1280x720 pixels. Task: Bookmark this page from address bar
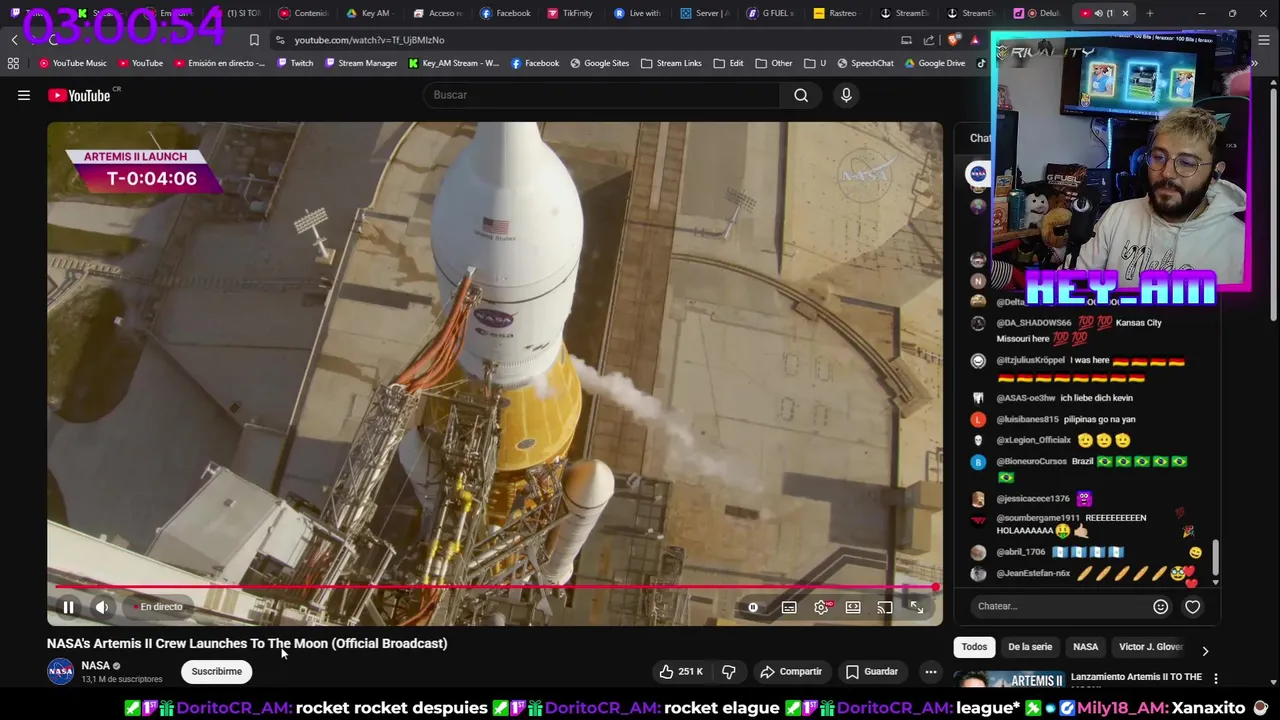pos(254,40)
